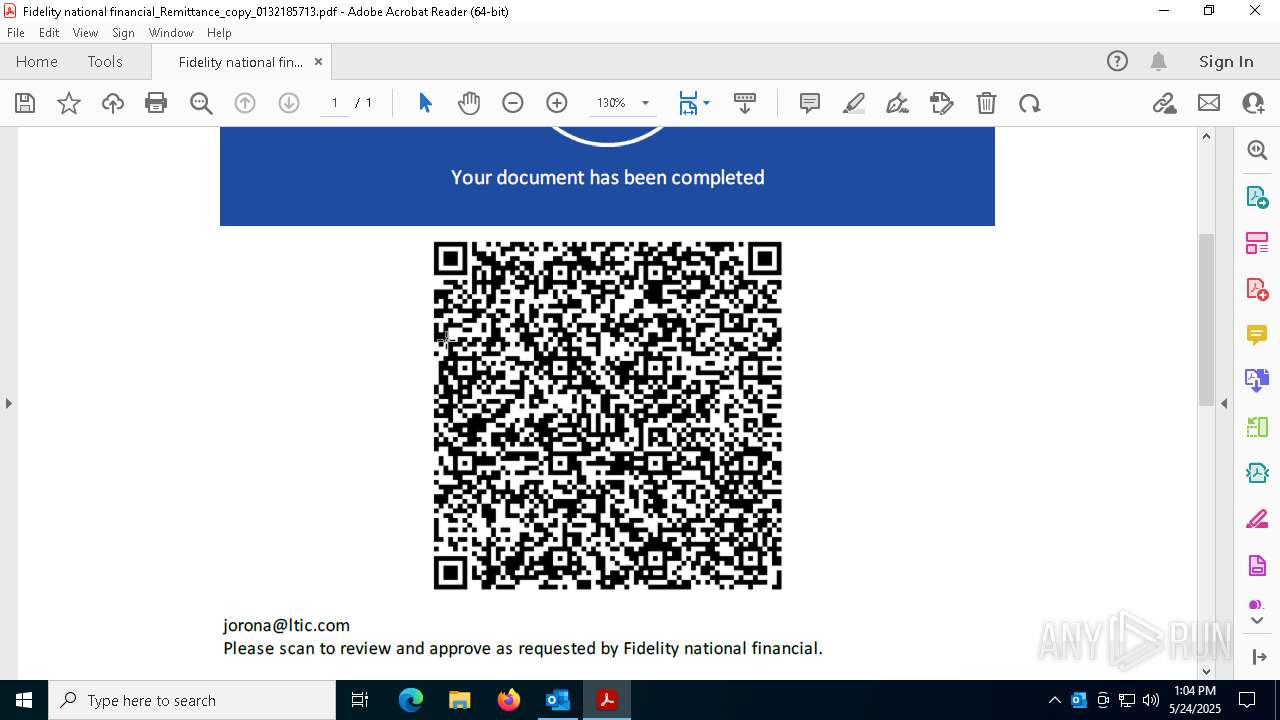Screen dimensions: 1280x720
Task: Open Create PDF tool in right pane
Action: [1257, 289]
